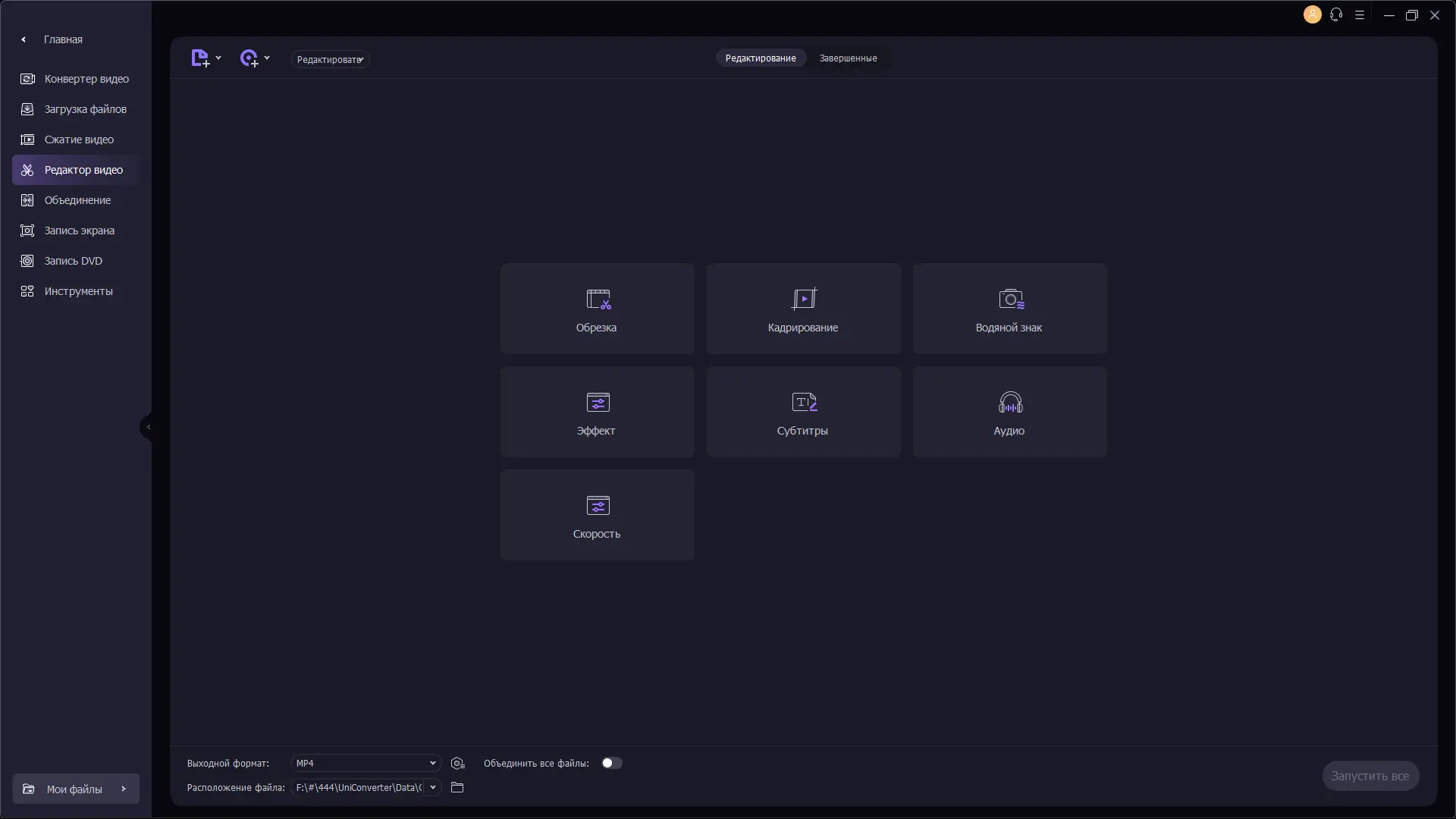
Task: Open the Аудио headphones tool
Action: point(1009,412)
